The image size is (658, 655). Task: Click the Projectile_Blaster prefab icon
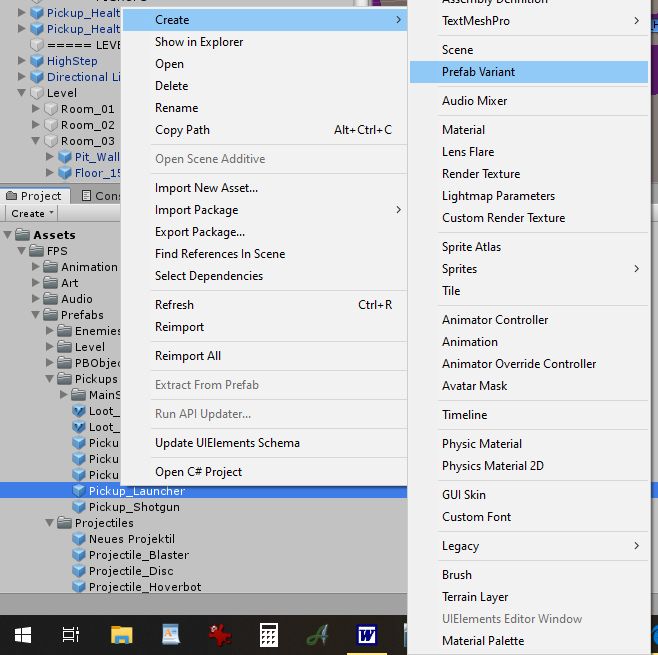pos(79,555)
